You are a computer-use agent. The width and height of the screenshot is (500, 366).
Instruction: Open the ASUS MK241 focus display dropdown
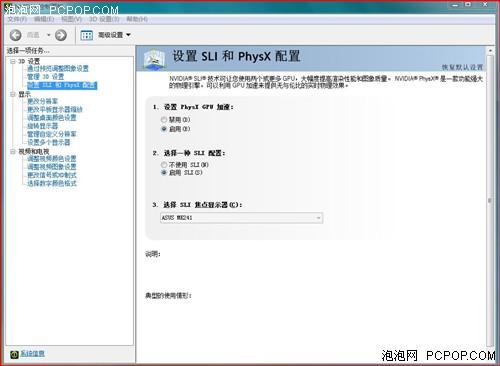coord(241,218)
